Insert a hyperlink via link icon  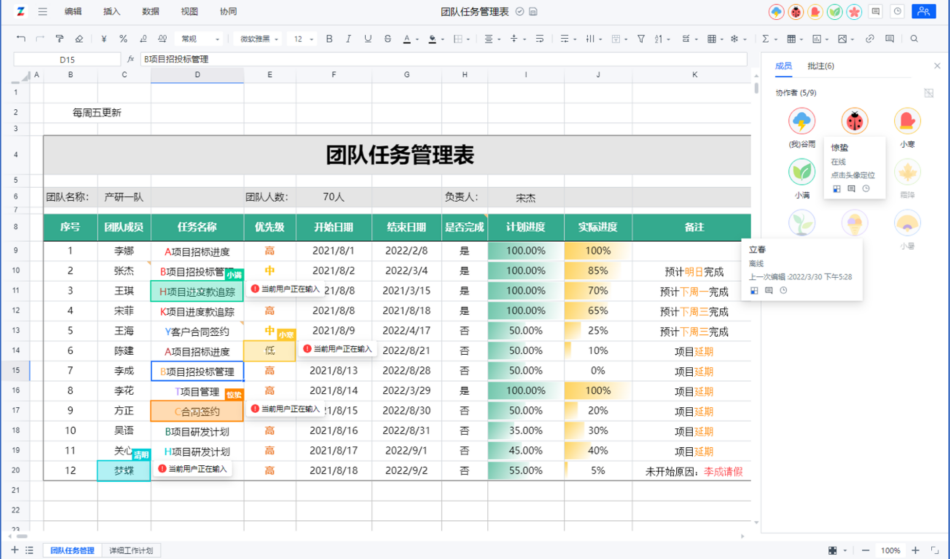pyautogui.click(x=869, y=39)
